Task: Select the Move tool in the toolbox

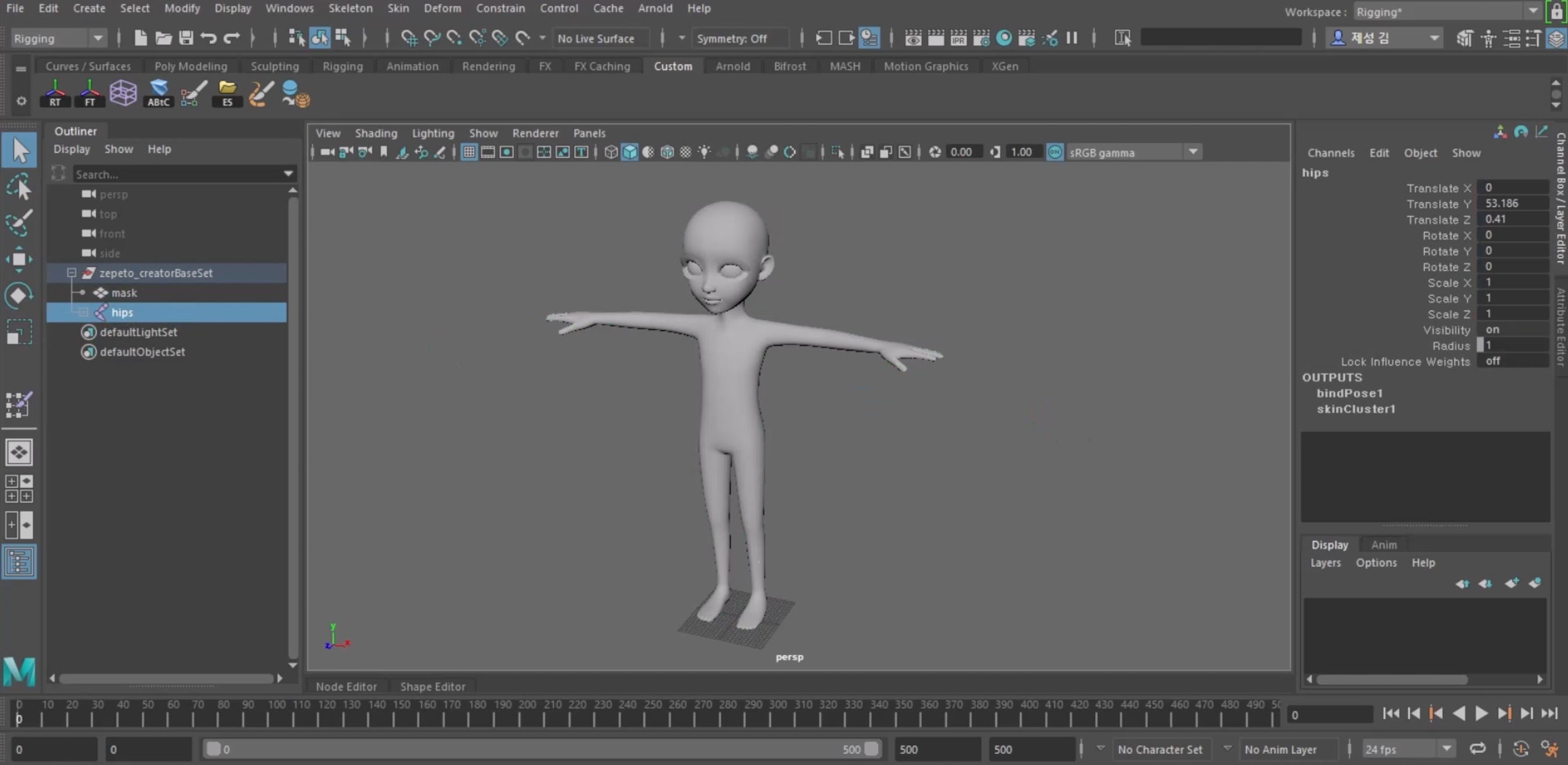Action: pos(19,259)
